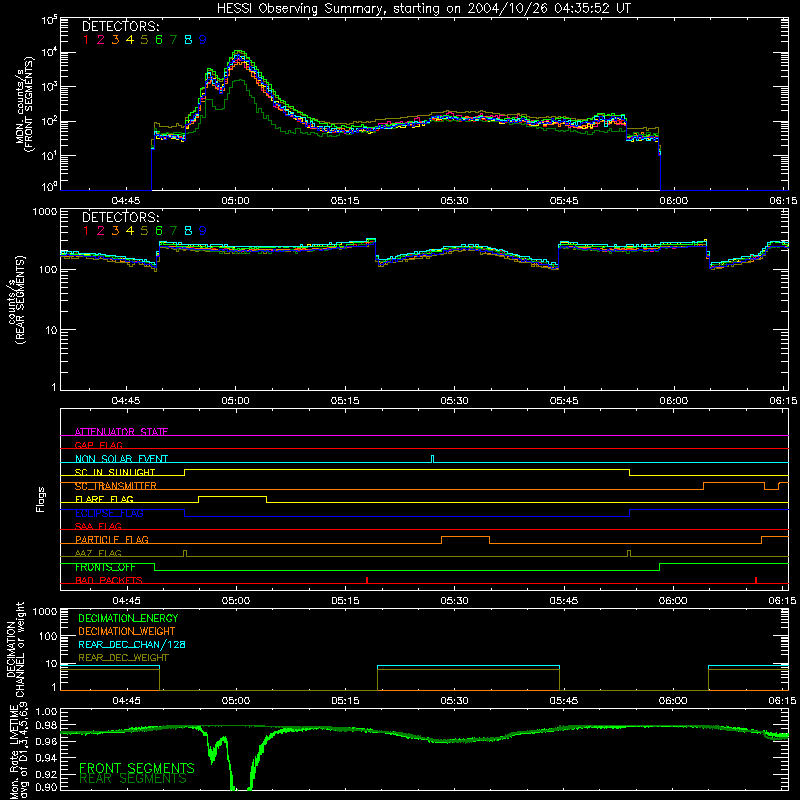Click the NON_SOLAR_EVENT flag label
800x800 pixels.
click(x=121, y=459)
